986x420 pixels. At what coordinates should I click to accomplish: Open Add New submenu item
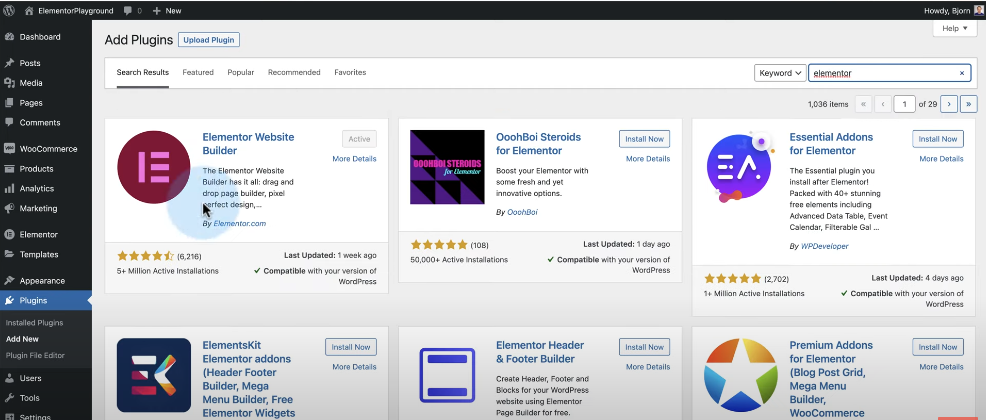point(22,339)
